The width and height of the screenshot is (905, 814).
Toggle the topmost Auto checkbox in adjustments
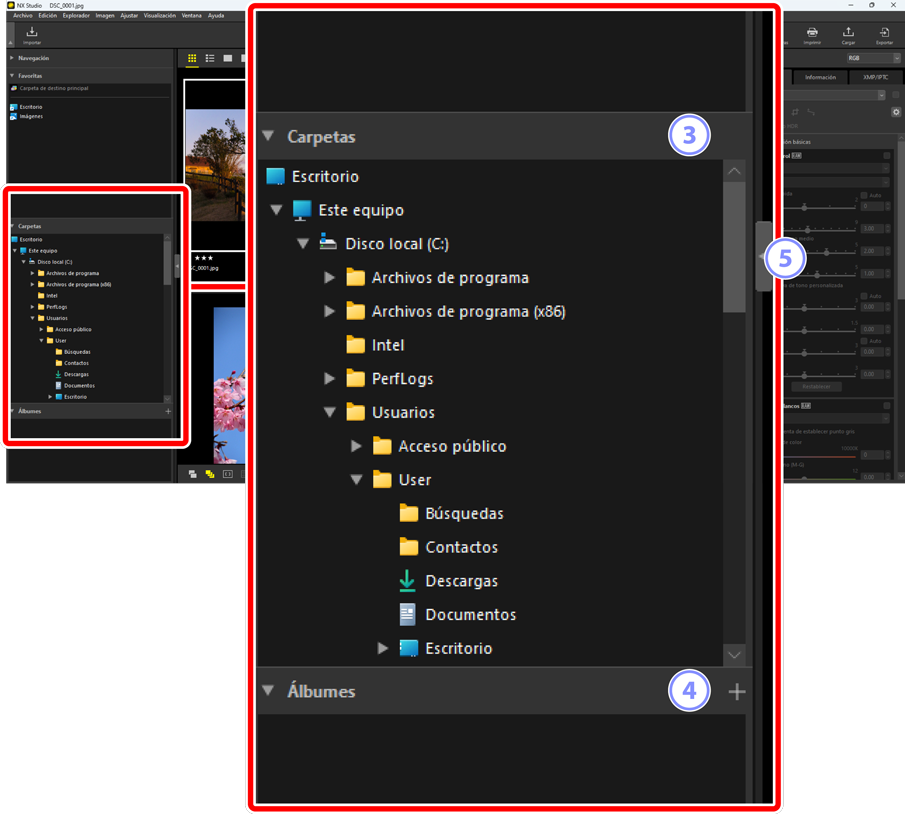point(864,195)
